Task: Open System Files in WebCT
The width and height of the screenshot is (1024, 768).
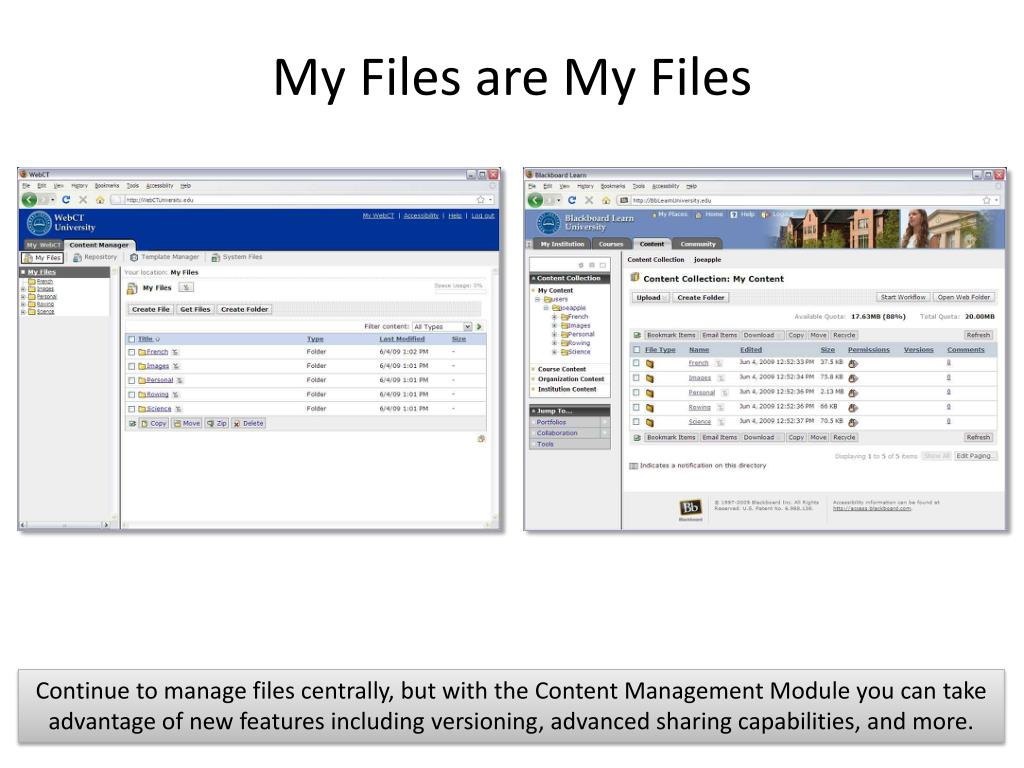Action: 236,257
